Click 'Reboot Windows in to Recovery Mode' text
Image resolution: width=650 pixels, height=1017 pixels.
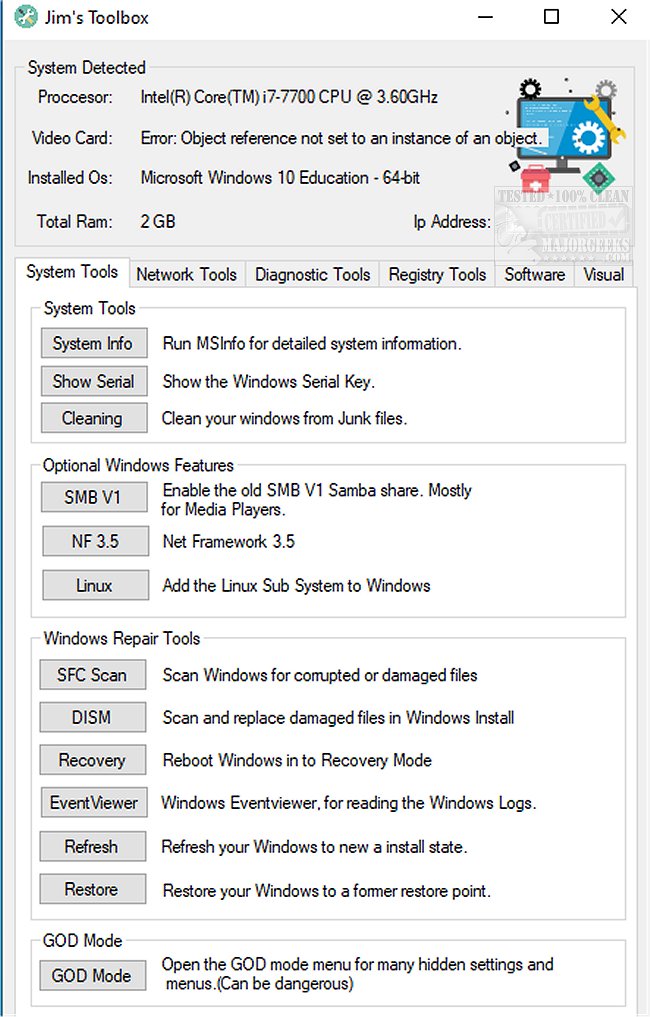pyautogui.click(x=297, y=760)
